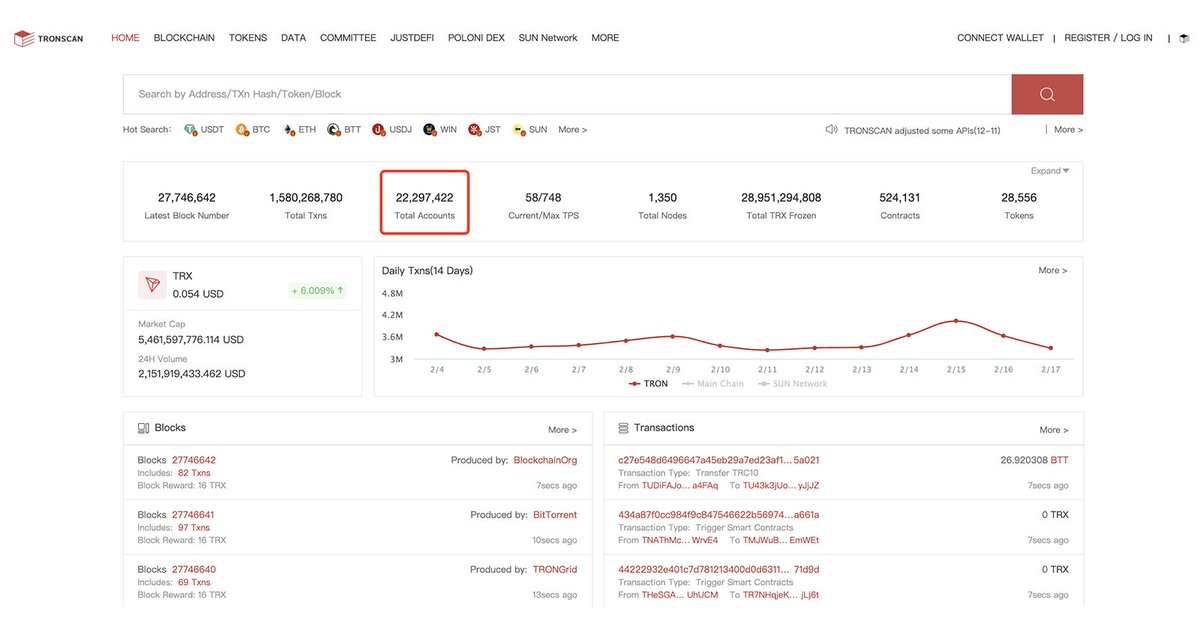This screenshot has height=627, width=1200.
Task: Open JUSTDEFI in the navigation
Action: pos(412,38)
